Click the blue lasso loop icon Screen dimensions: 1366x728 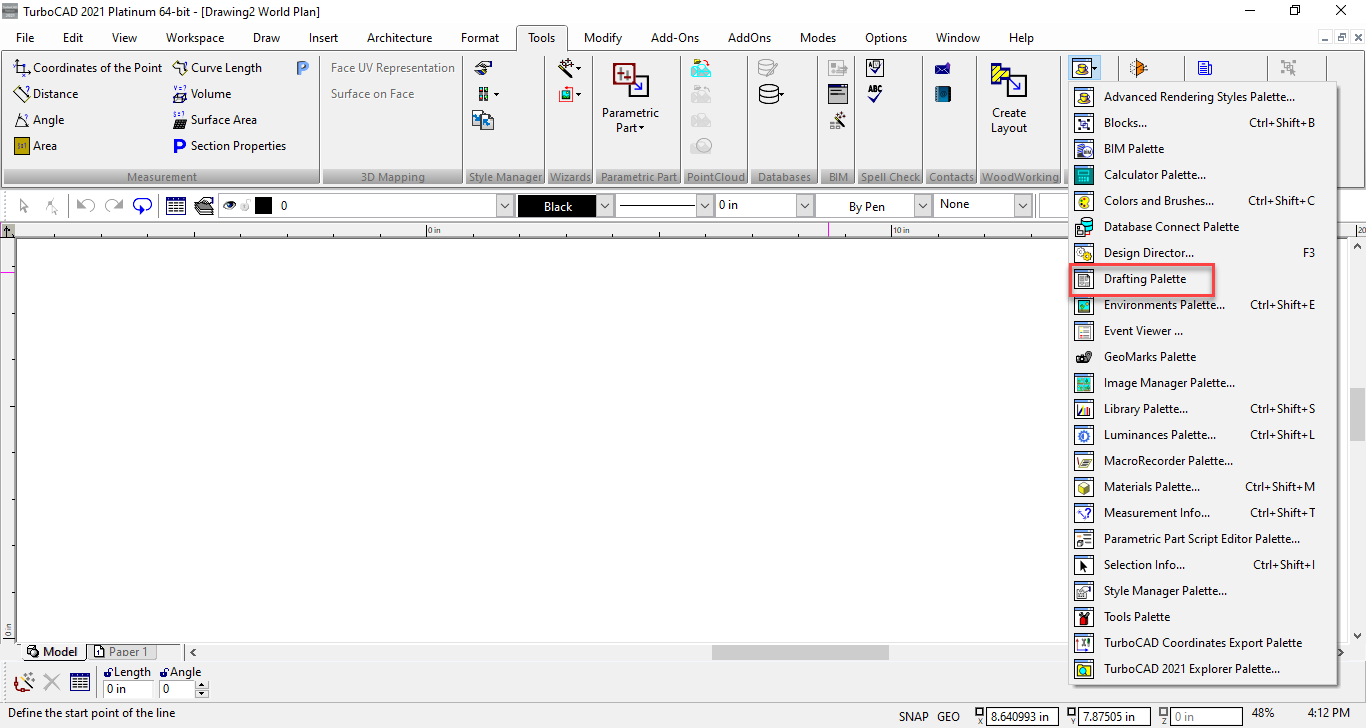point(143,206)
